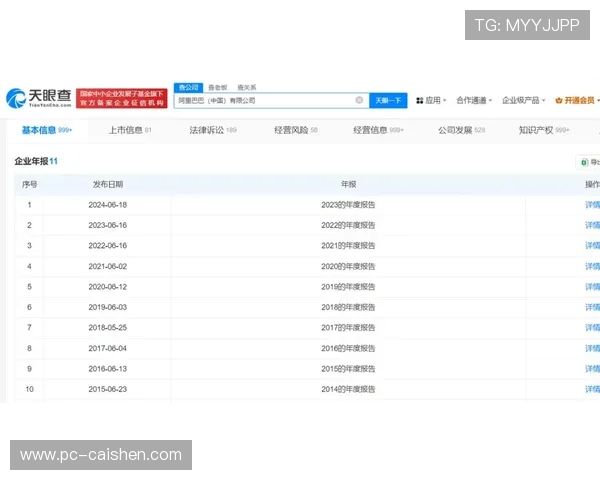The height and width of the screenshot is (480, 600).
Task: Click the 序号 column header
Action: tap(29, 184)
